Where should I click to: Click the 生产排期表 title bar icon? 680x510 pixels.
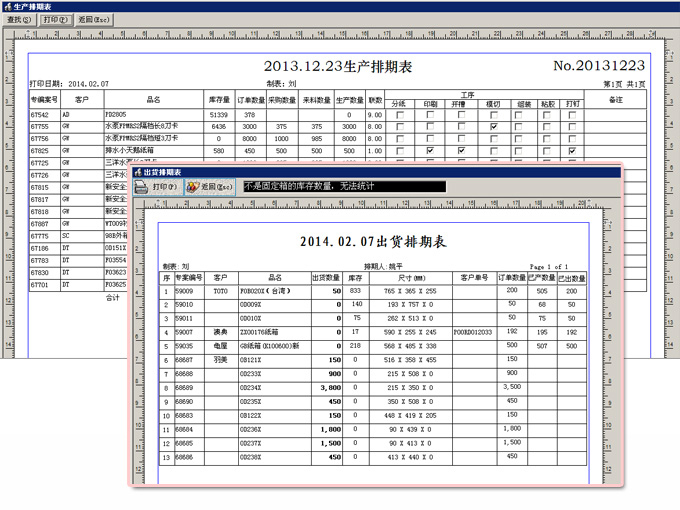click(x=7, y=6)
